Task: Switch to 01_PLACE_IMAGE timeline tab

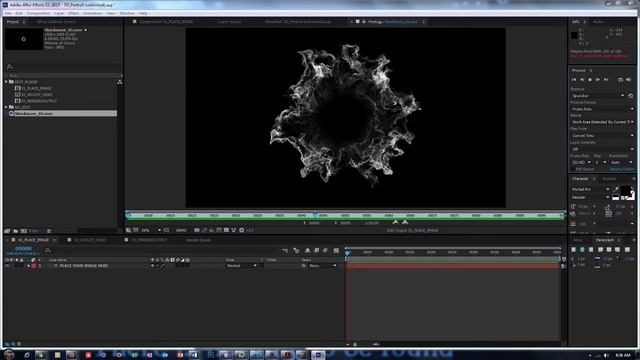Action: pos(33,240)
